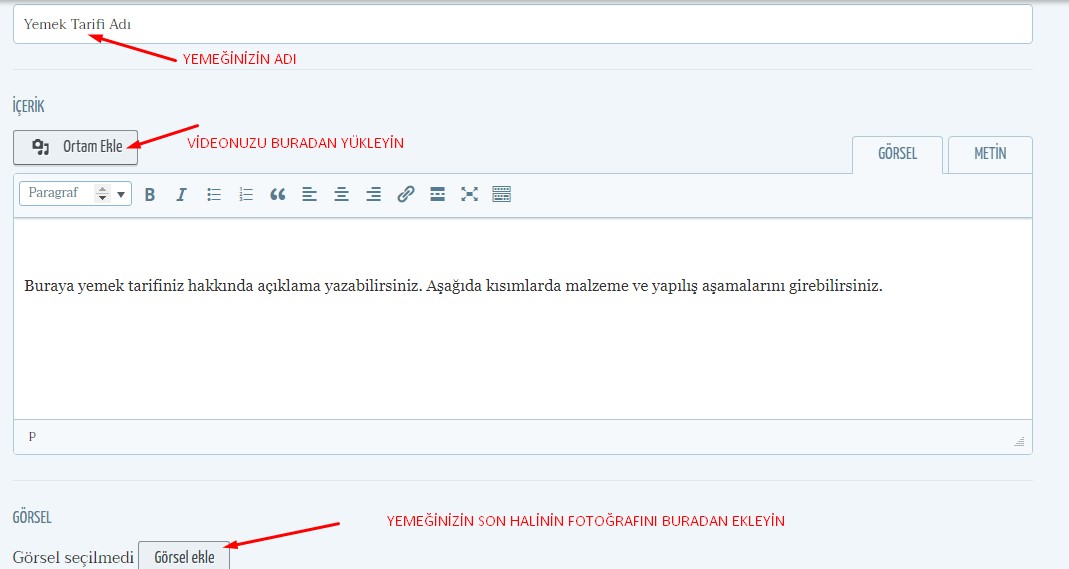The width and height of the screenshot is (1069, 569).
Task: Click the P path indicator in status bar
Action: pos(32,436)
